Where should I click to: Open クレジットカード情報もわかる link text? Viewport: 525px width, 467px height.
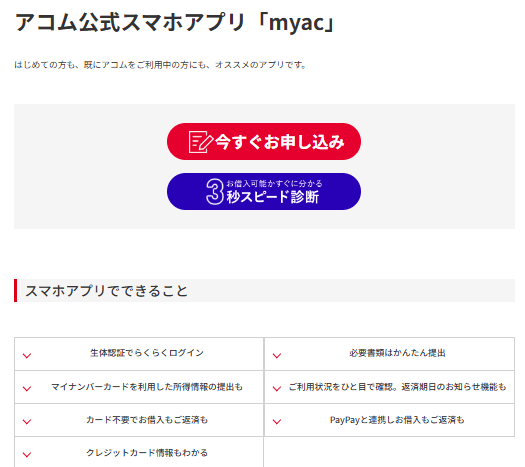(x=147, y=453)
